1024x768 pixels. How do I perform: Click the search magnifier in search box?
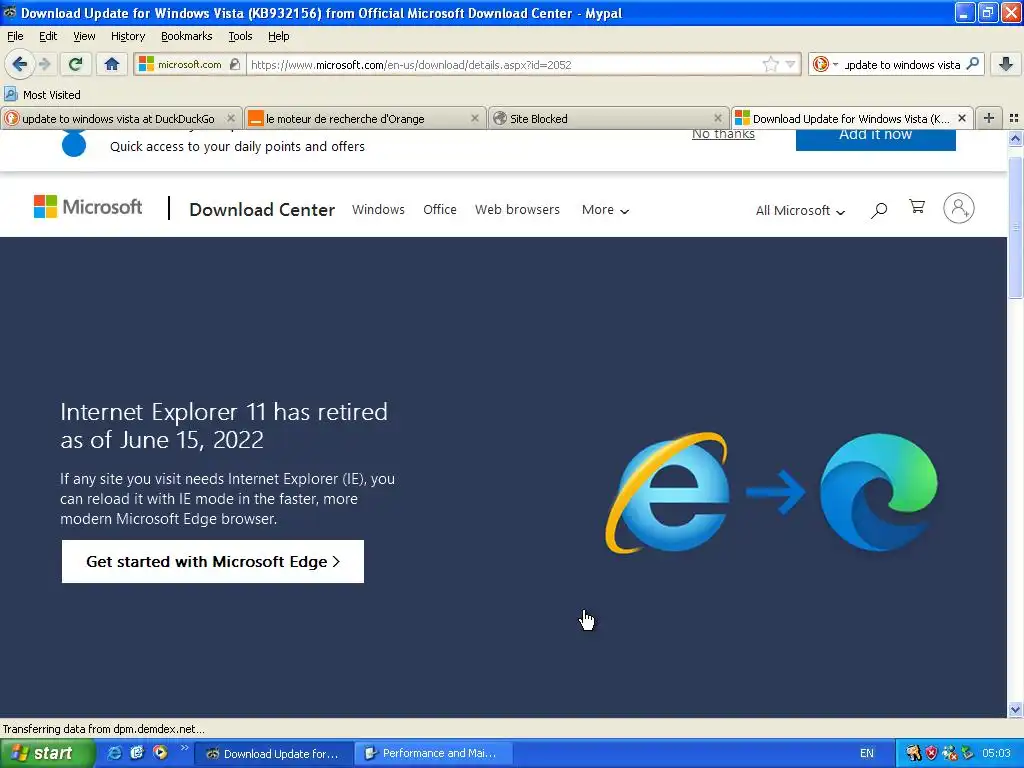(972, 64)
